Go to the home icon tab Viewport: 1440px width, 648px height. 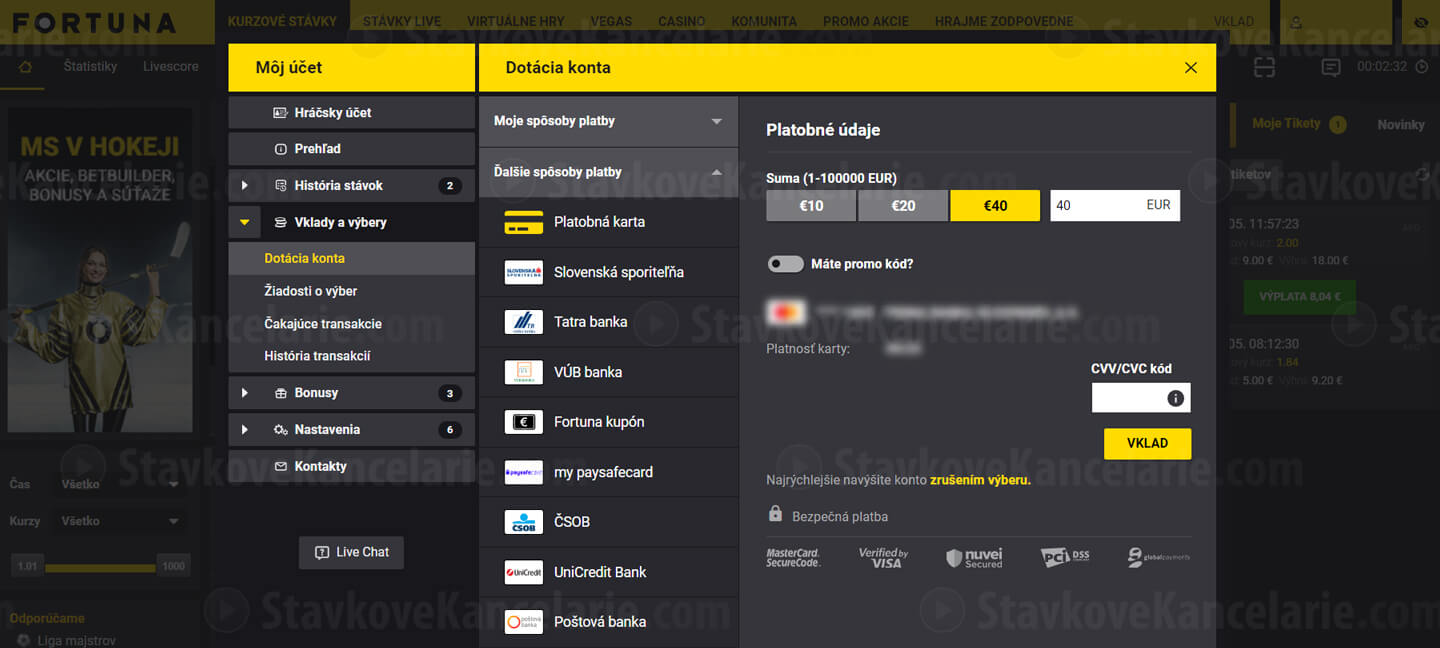[x=26, y=67]
